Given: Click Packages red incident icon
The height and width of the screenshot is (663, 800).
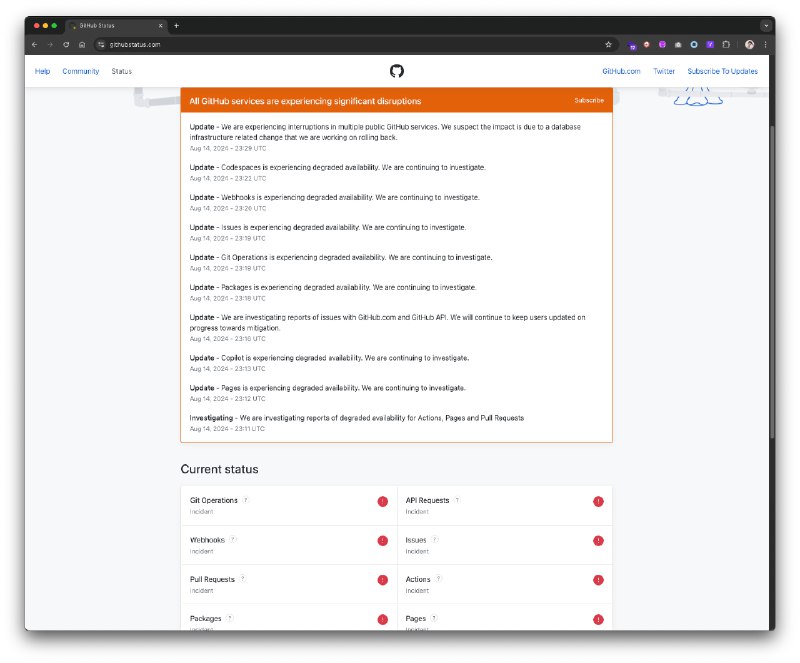Looking at the screenshot, I should [383, 619].
